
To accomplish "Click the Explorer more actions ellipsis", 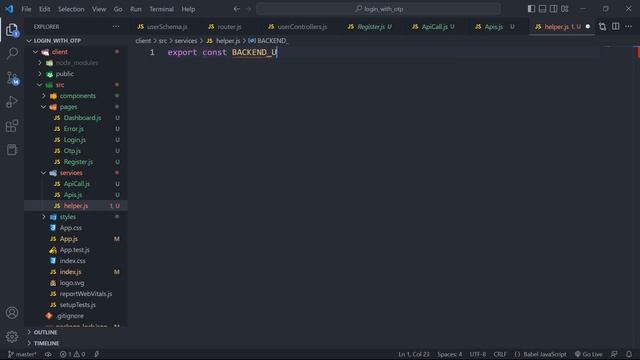I will (116, 27).
